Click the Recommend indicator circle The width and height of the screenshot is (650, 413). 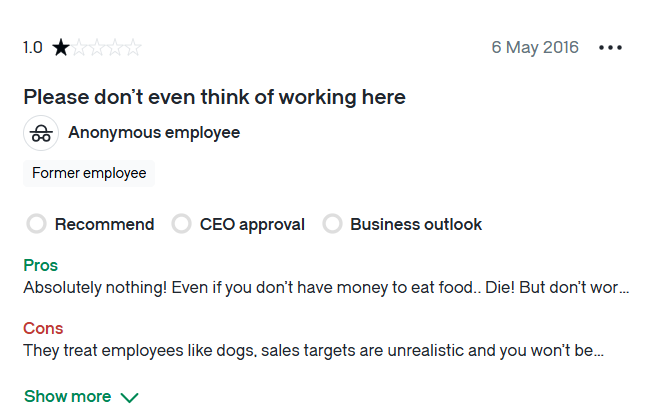coord(36,224)
